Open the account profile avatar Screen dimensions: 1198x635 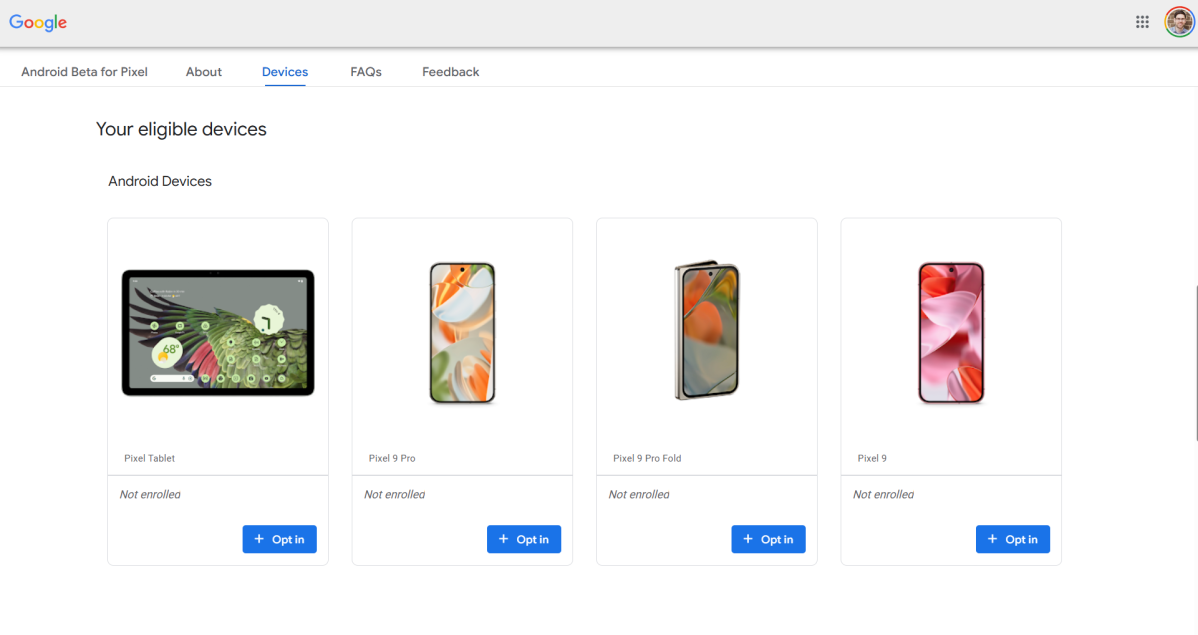(1179, 22)
